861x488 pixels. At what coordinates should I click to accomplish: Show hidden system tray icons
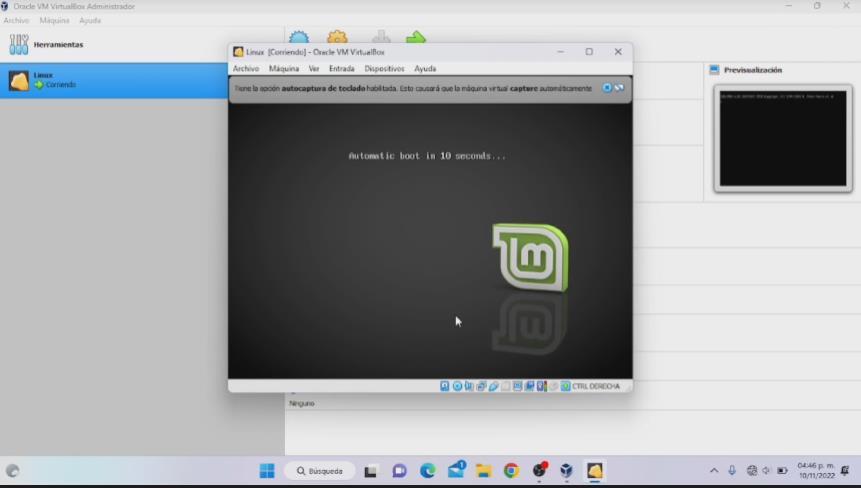click(714, 470)
